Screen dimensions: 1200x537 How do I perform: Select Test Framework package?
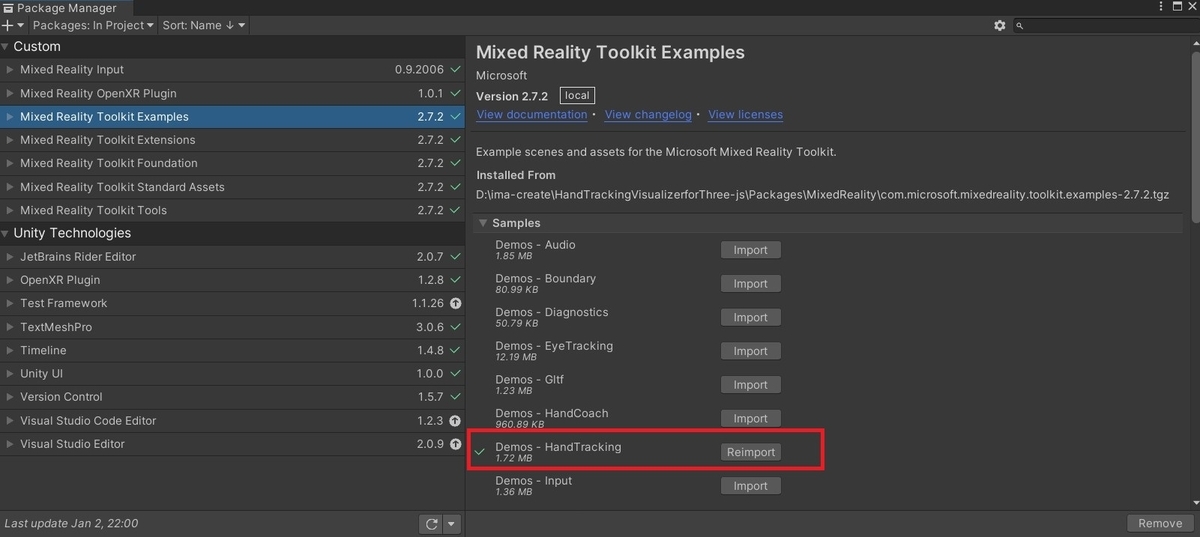tap(233, 303)
